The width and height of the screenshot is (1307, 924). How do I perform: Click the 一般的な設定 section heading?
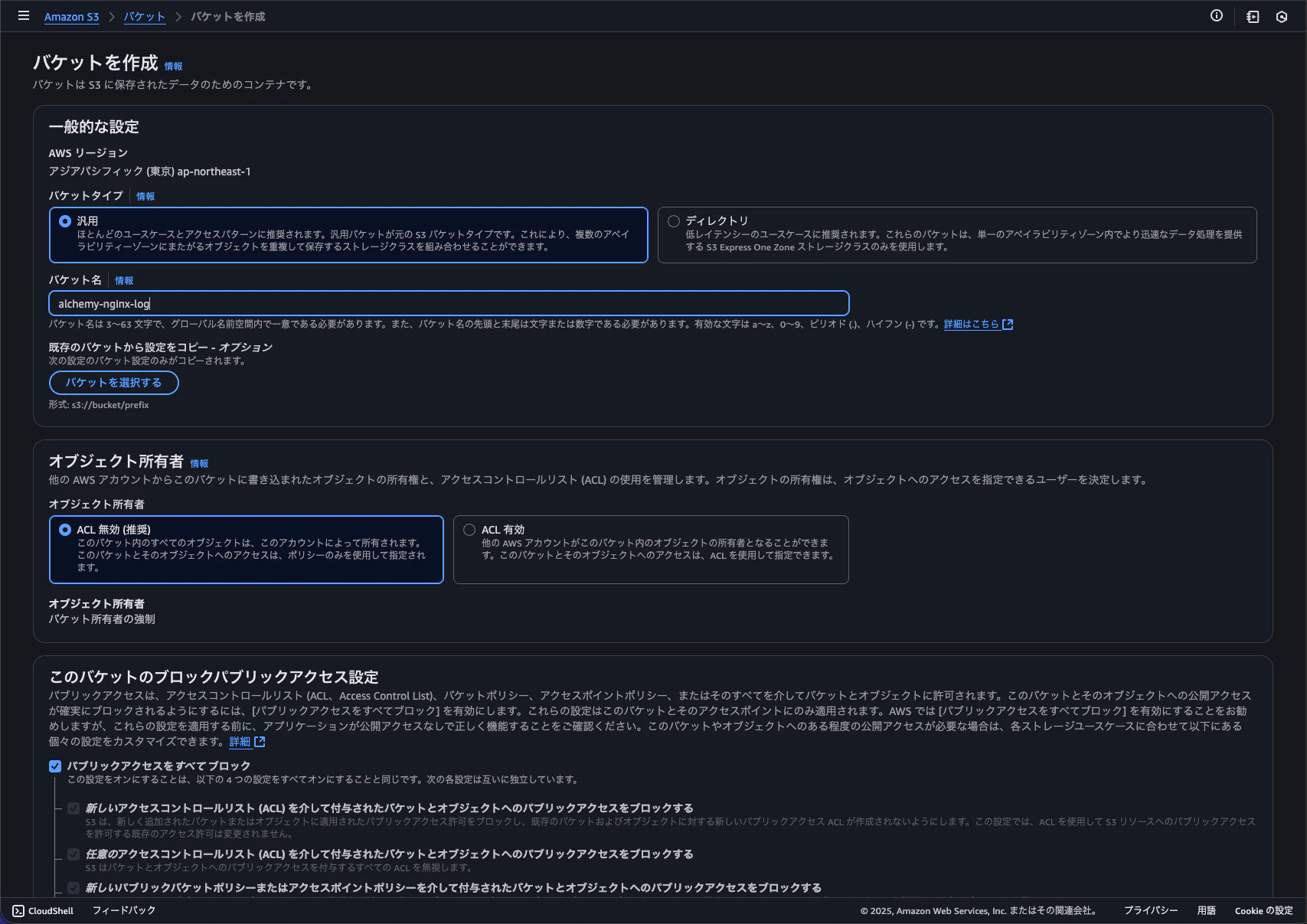pos(94,127)
